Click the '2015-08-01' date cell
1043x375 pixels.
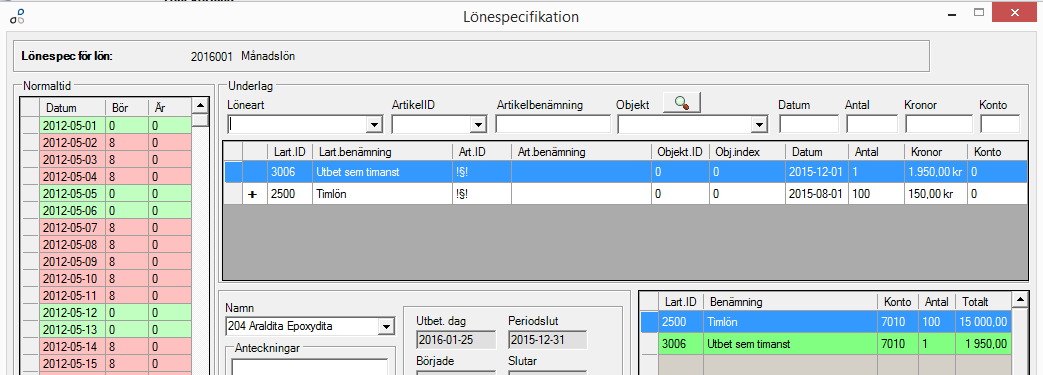pyautogui.click(x=817, y=193)
